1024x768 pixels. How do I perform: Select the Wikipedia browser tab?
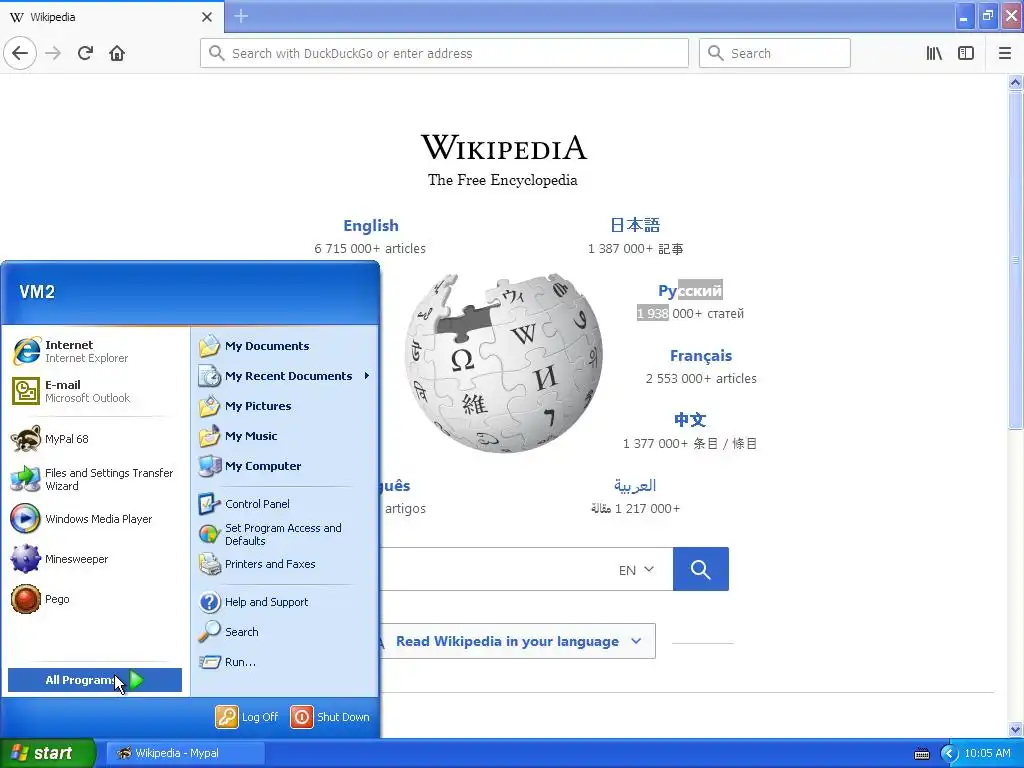[112, 16]
